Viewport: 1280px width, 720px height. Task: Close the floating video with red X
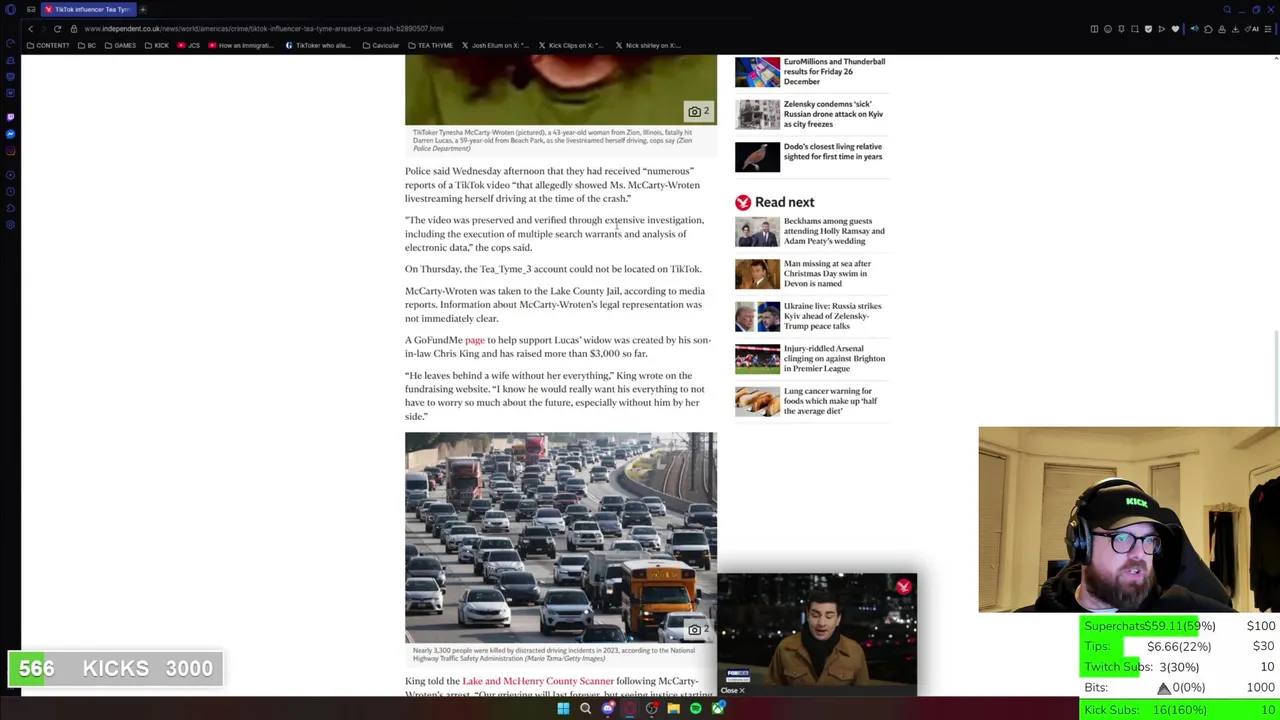(x=904, y=586)
